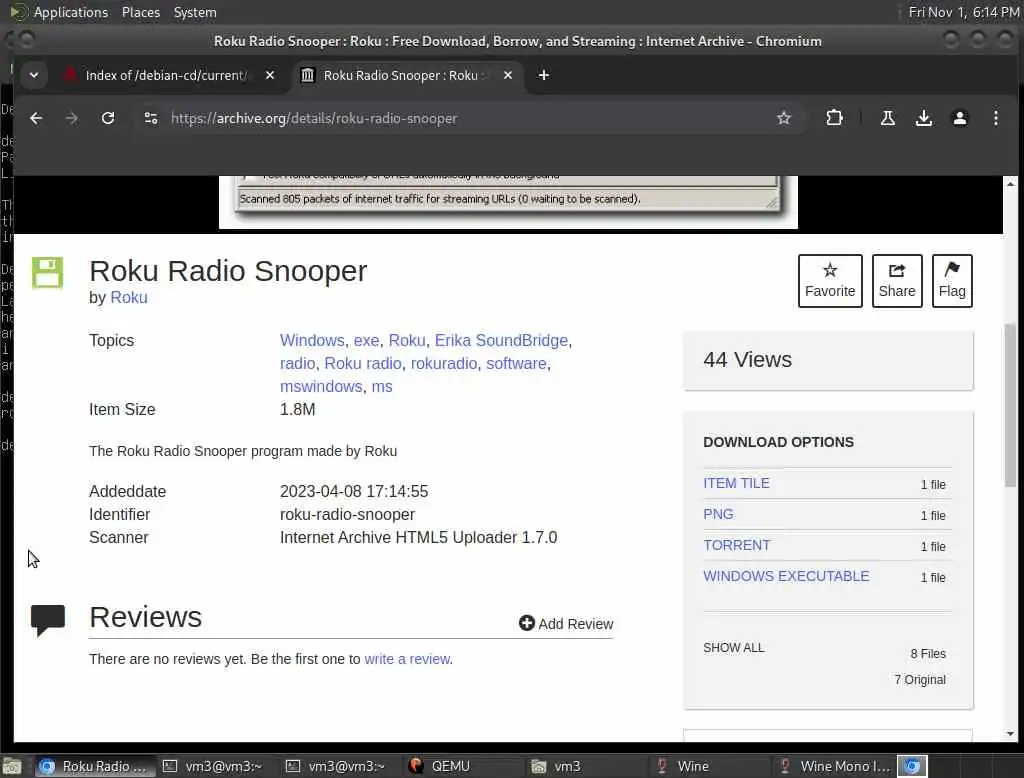The image size is (1024, 778).
Task: Click the Snooper screenshot preview thumbnail
Action: pos(508,202)
